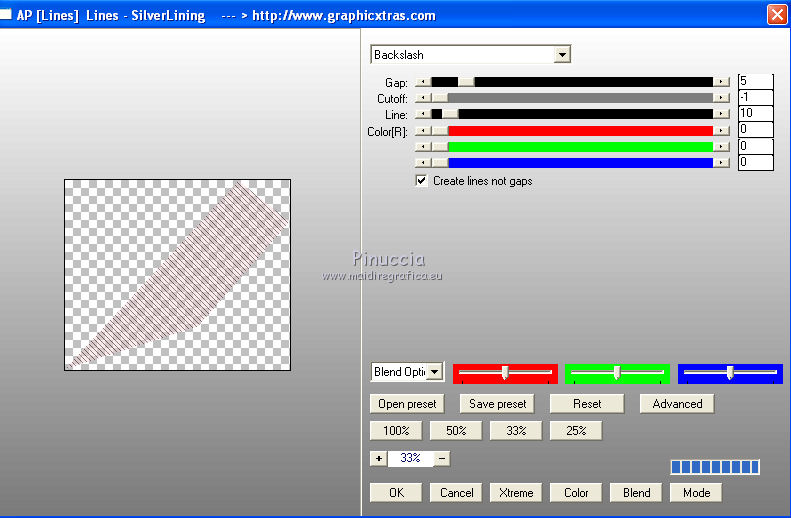Click the Xtreme button
The image size is (791, 518).
coord(516,493)
